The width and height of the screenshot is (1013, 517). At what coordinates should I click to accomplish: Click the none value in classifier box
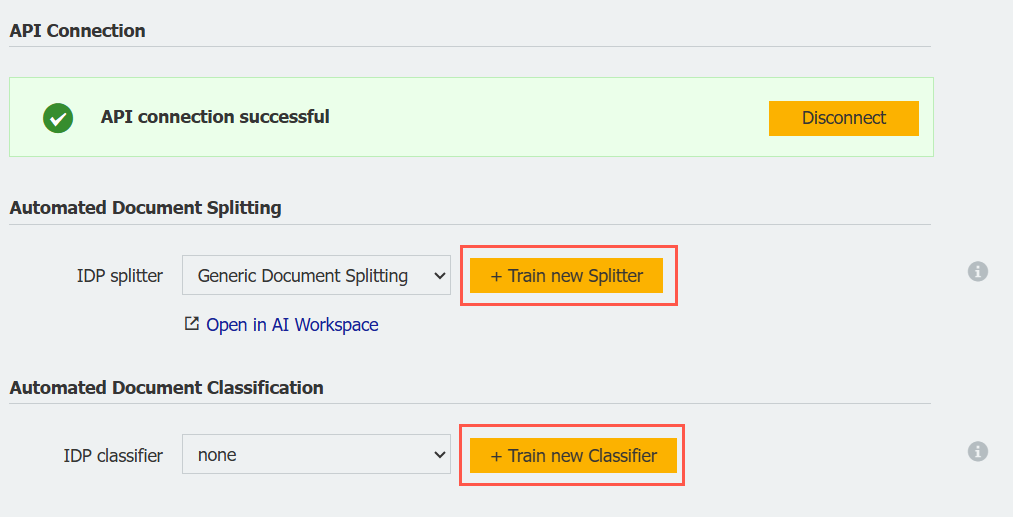click(x=218, y=455)
